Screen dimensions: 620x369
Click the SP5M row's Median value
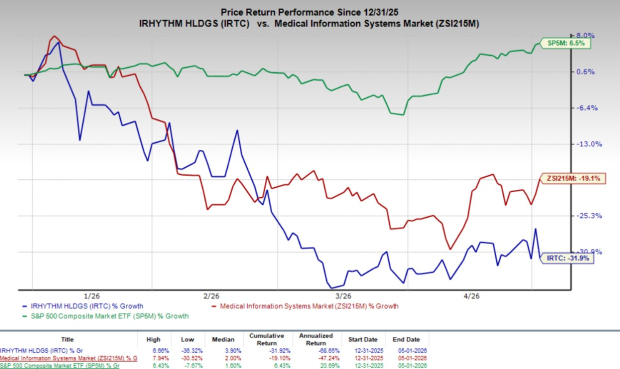coord(232,366)
